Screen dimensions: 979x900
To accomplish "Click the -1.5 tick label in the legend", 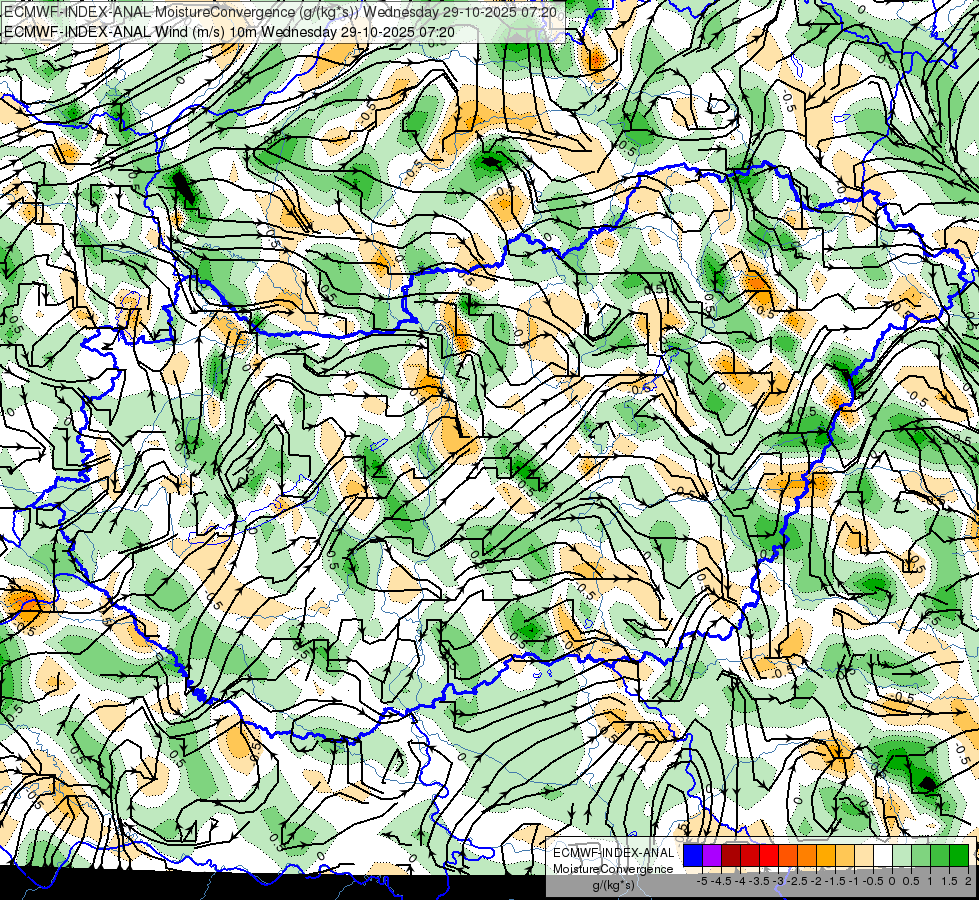I will [835, 881].
